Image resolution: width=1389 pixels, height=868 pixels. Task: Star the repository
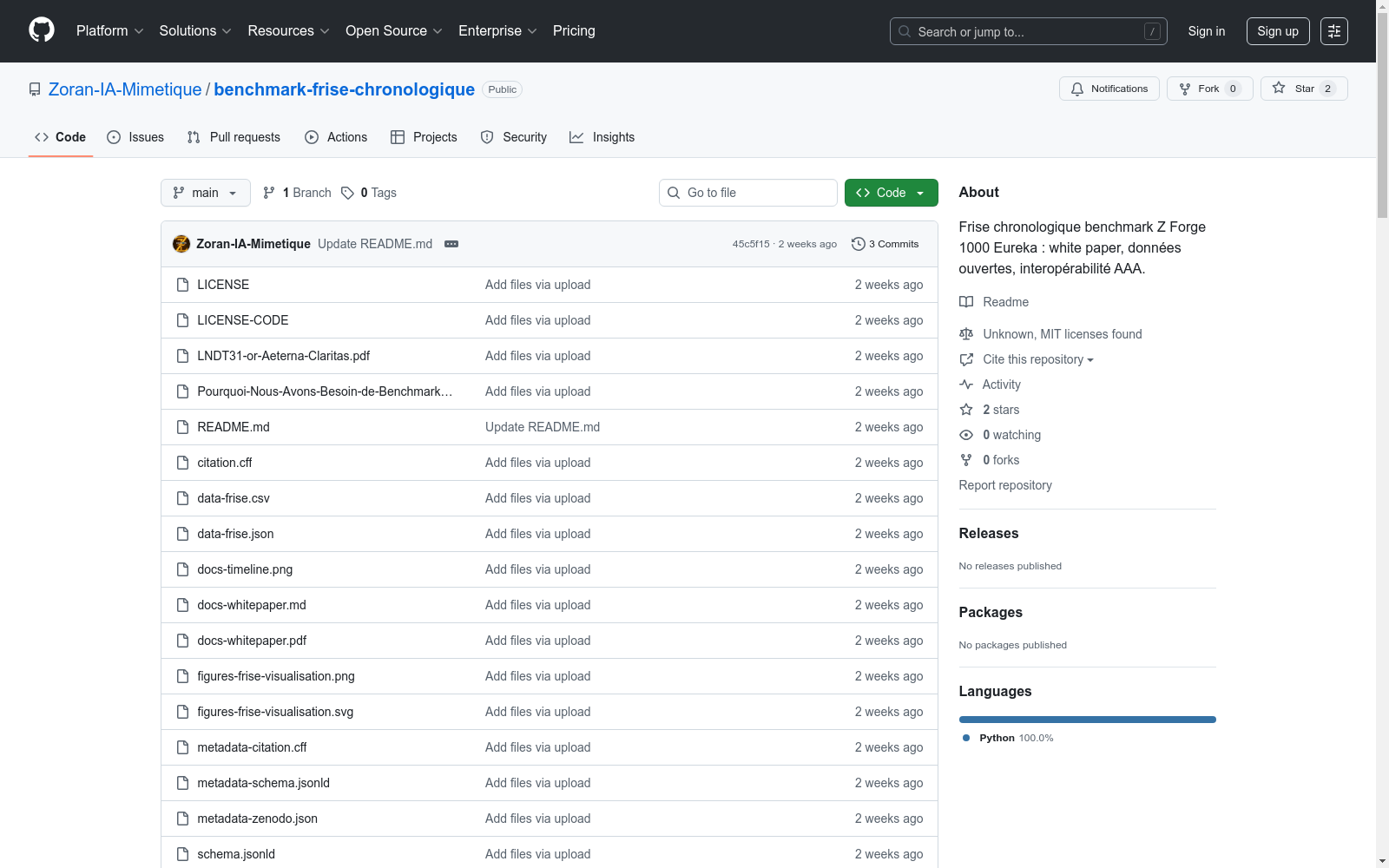pos(1304,89)
